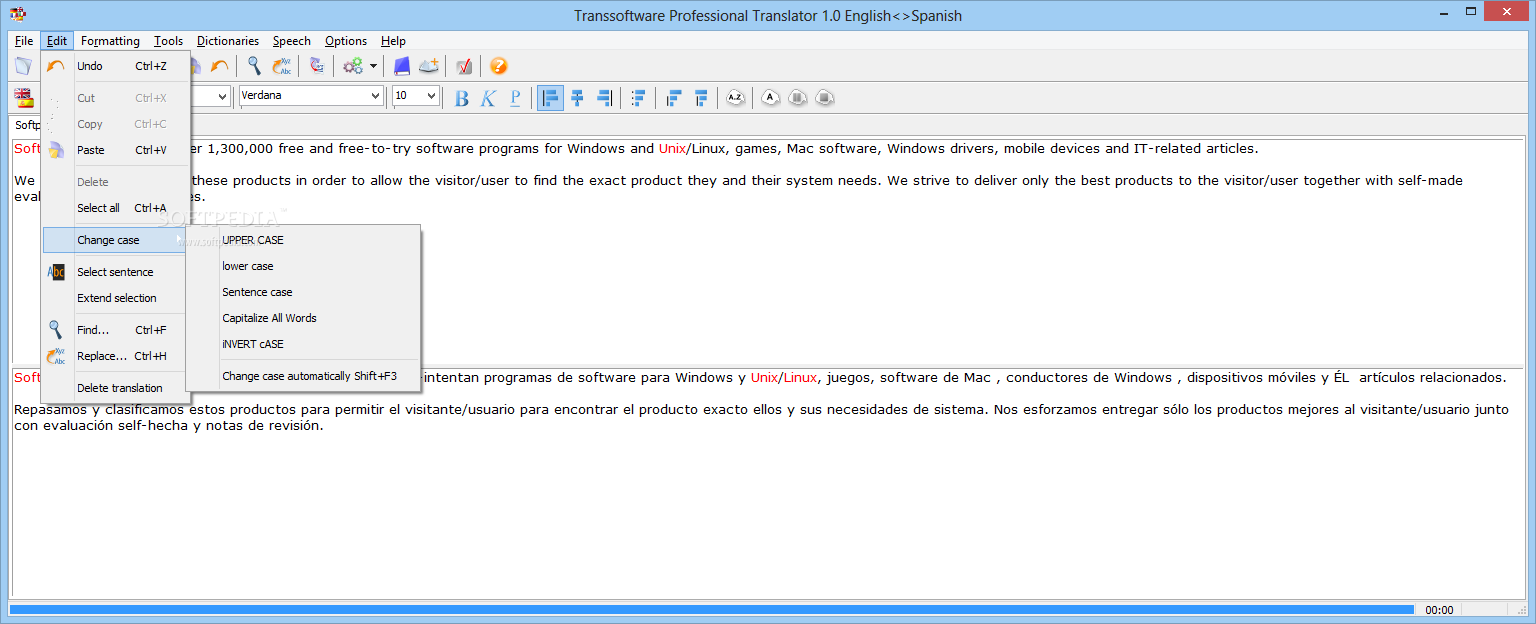Choose Select all in the Edit menu

click(x=115, y=208)
